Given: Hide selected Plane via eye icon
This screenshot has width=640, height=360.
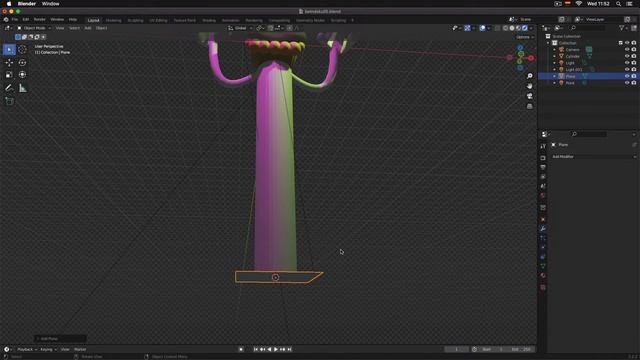Looking at the screenshot, I should click(x=627, y=76).
